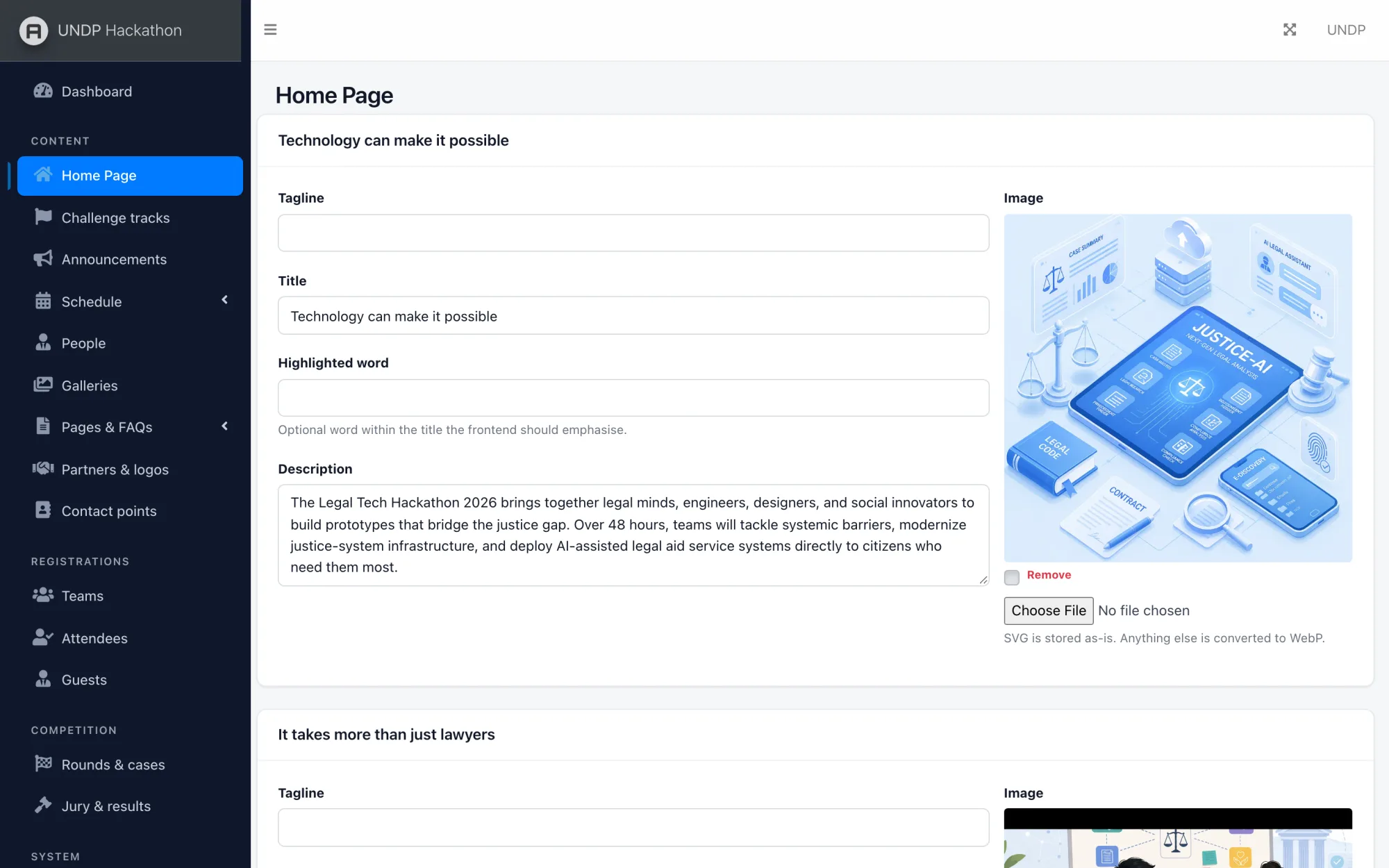
Task: Click the Justice-AI image thumbnail
Action: [x=1178, y=388]
